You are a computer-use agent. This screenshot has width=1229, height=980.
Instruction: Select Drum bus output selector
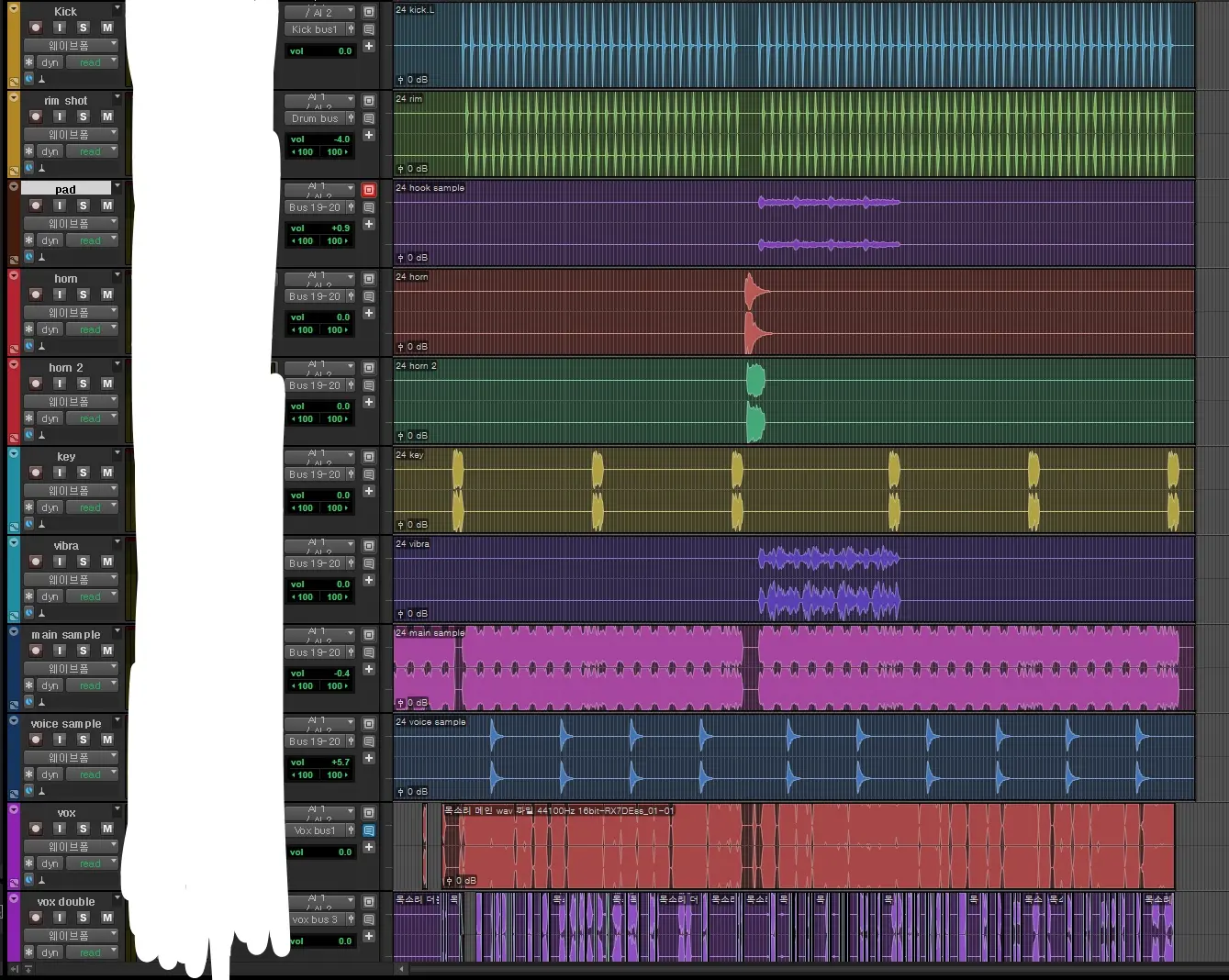tap(315, 118)
